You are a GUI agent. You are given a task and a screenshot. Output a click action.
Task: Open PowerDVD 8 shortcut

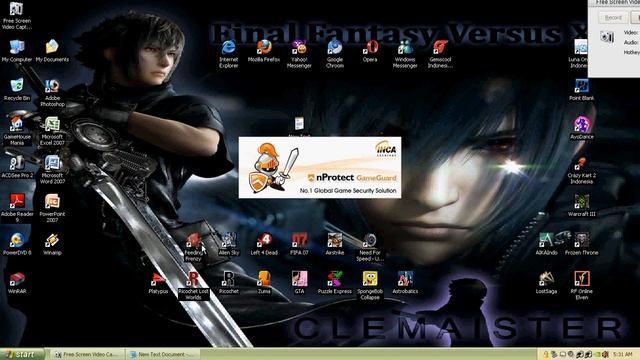17,244
